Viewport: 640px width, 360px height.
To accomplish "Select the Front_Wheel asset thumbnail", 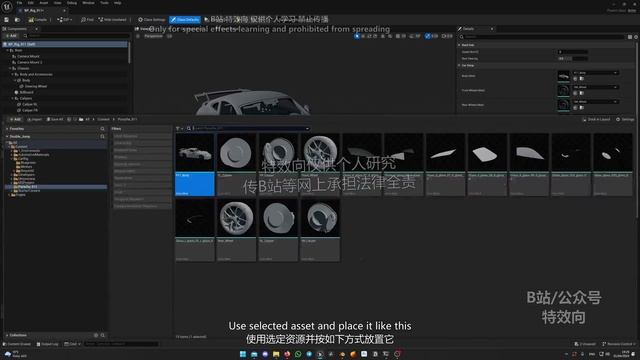I will [320, 153].
